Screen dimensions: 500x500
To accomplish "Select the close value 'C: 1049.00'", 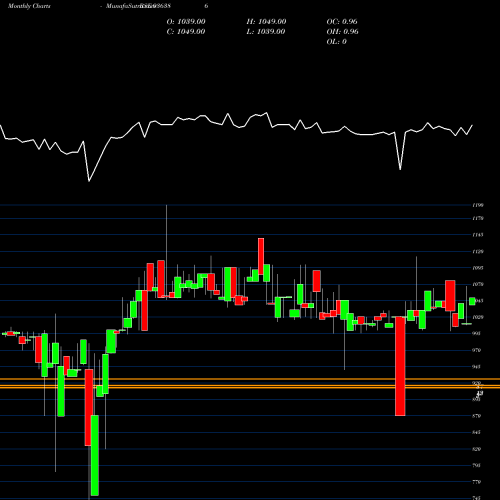I will tap(186, 32).
